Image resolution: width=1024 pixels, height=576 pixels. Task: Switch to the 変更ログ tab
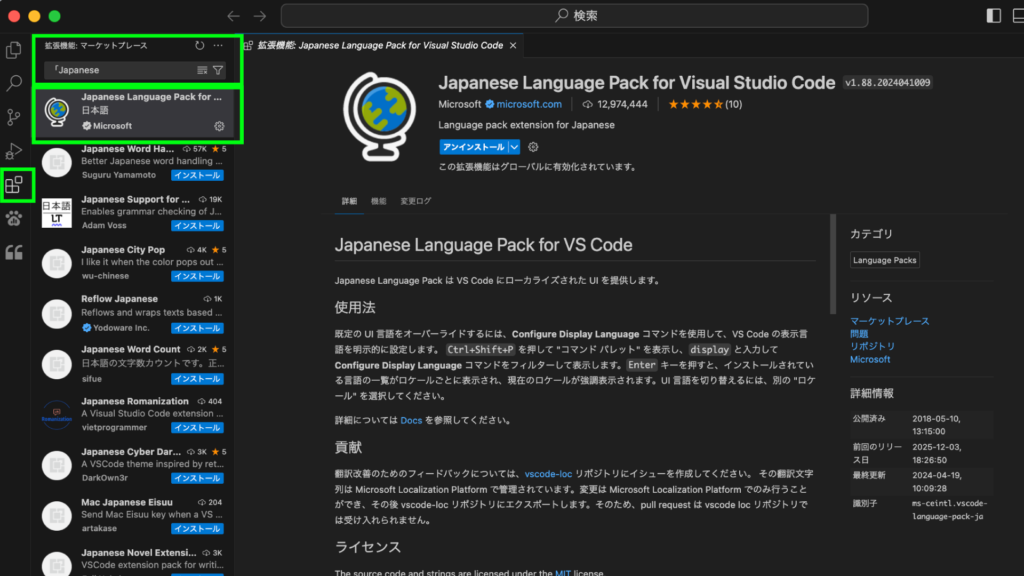[x=416, y=201]
